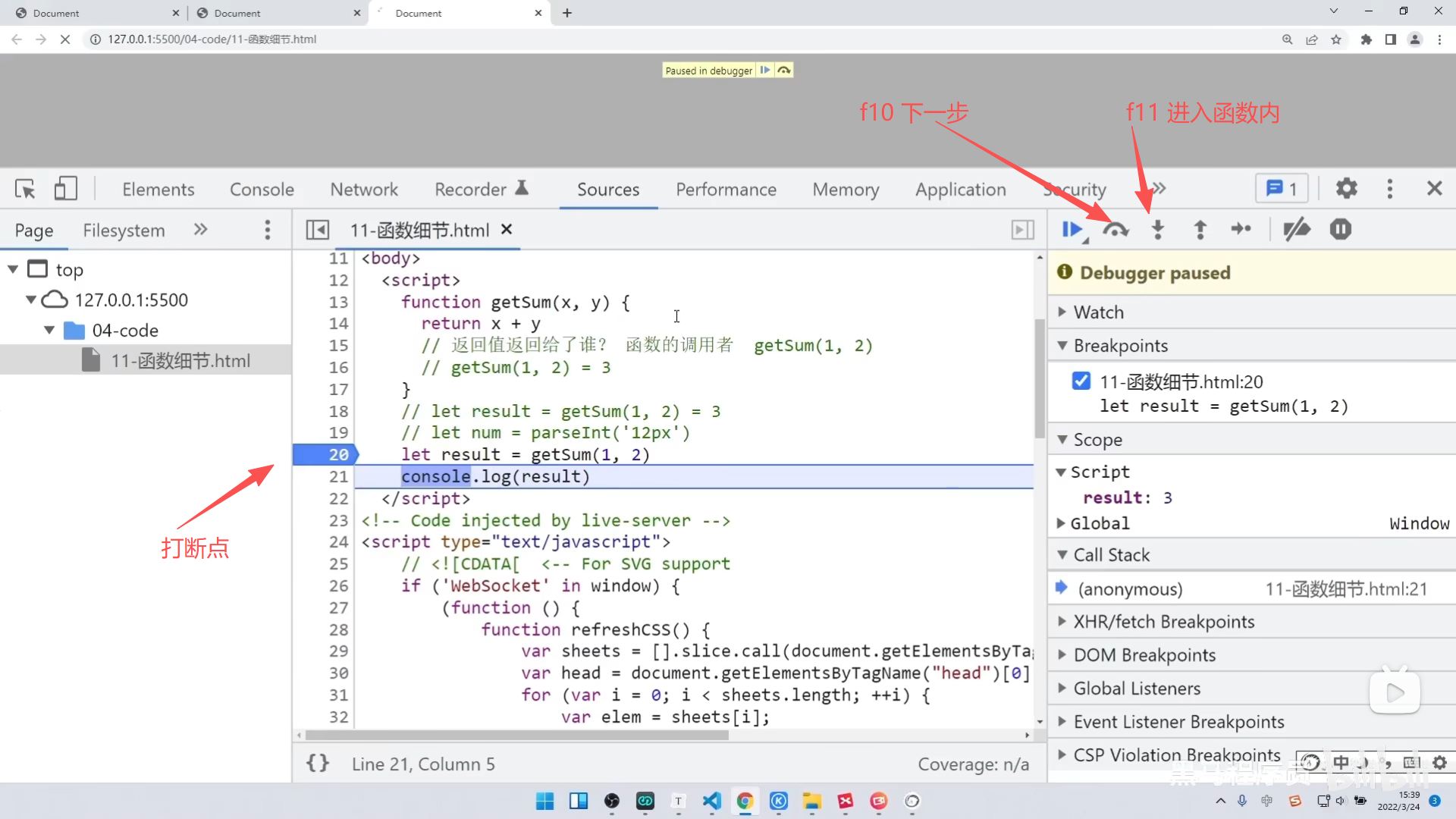Switch to the Elements tab
1456x819 pixels.
pyautogui.click(x=158, y=190)
